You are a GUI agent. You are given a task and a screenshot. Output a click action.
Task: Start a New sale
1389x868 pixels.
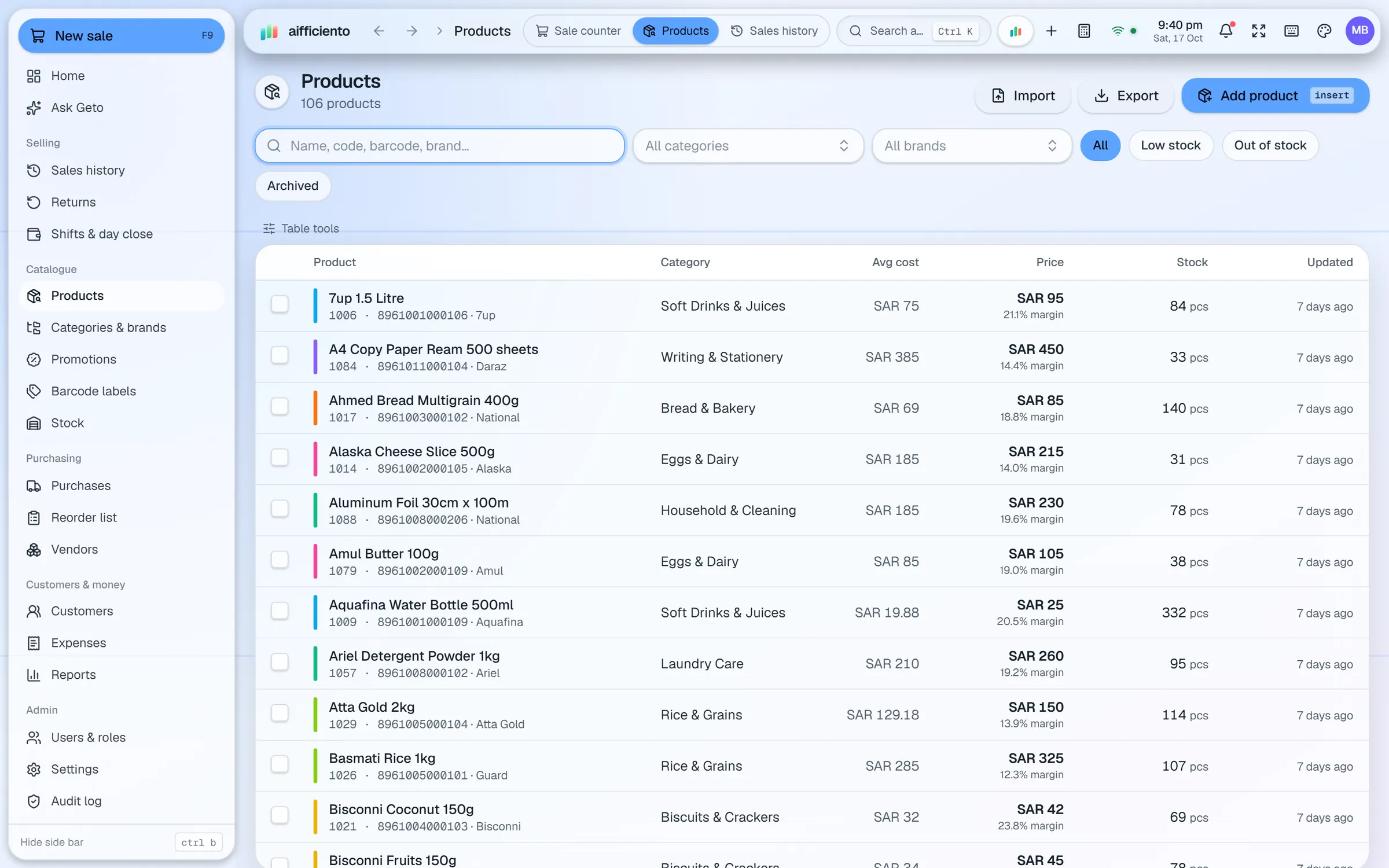(122, 36)
